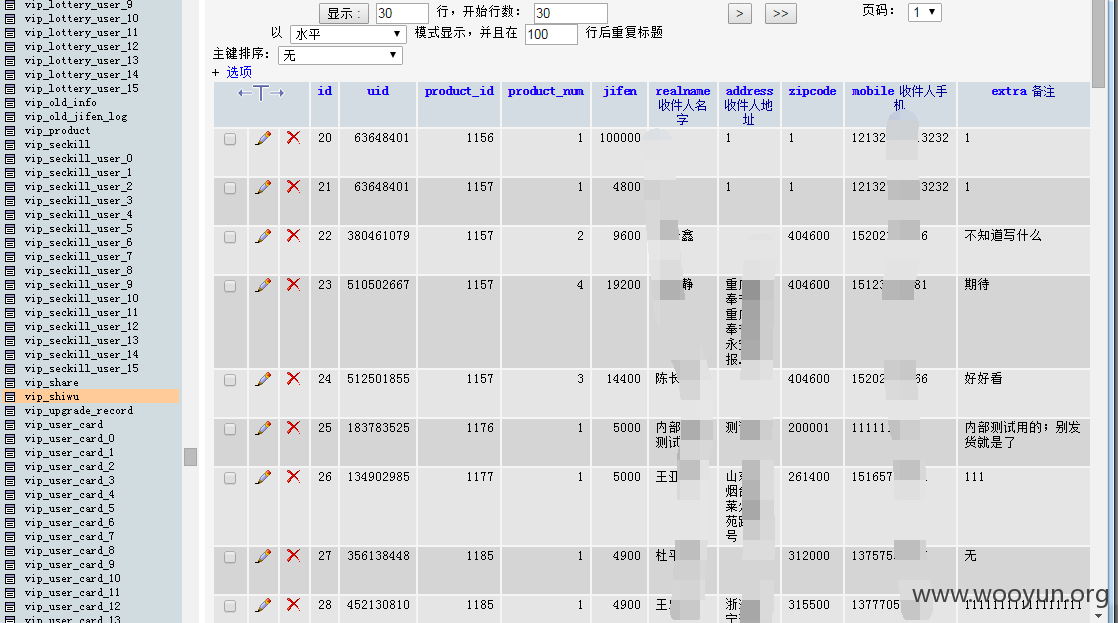Tick checkbox for row id 27
This screenshot has width=1118, height=623.
[x=230, y=557]
